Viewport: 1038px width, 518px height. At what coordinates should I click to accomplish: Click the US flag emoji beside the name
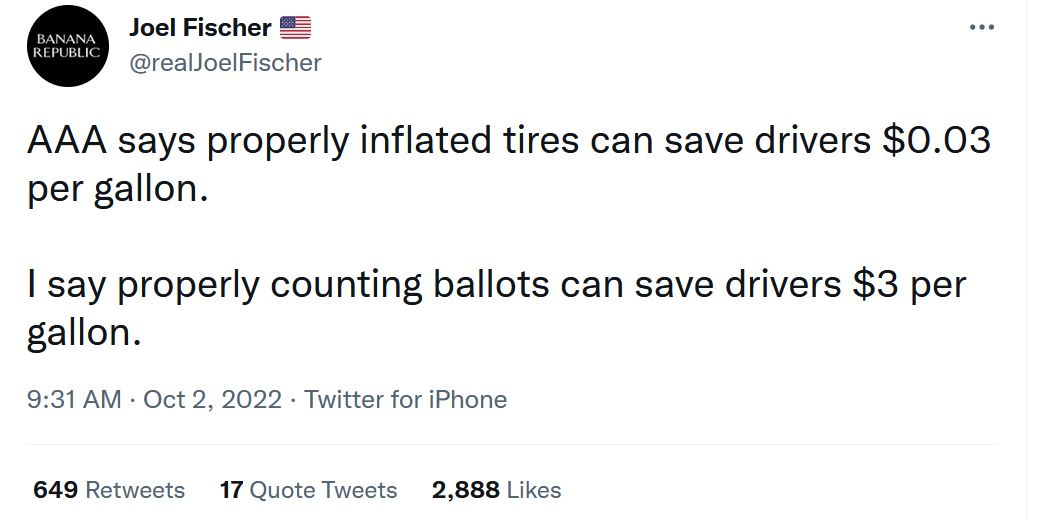[x=295, y=27]
